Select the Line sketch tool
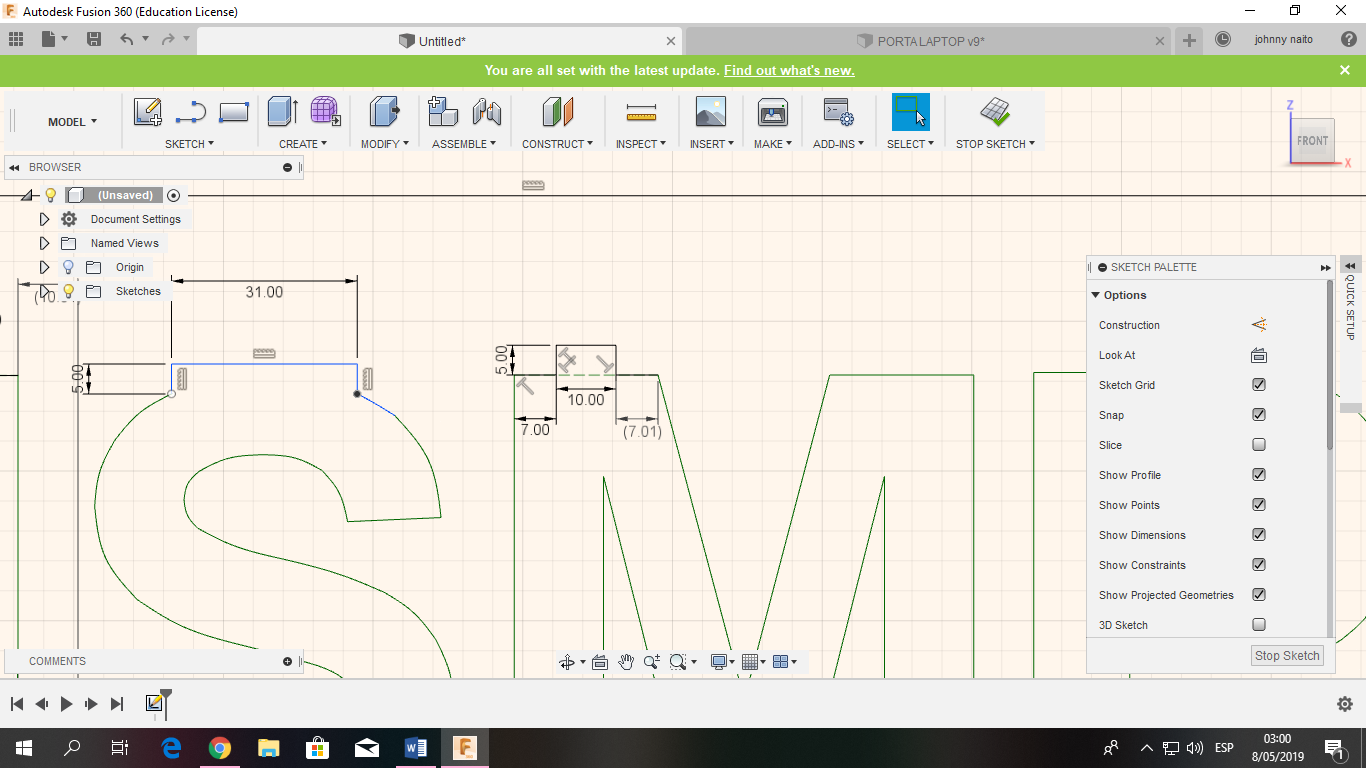The width and height of the screenshot is (1366, 768). (190, 112)
